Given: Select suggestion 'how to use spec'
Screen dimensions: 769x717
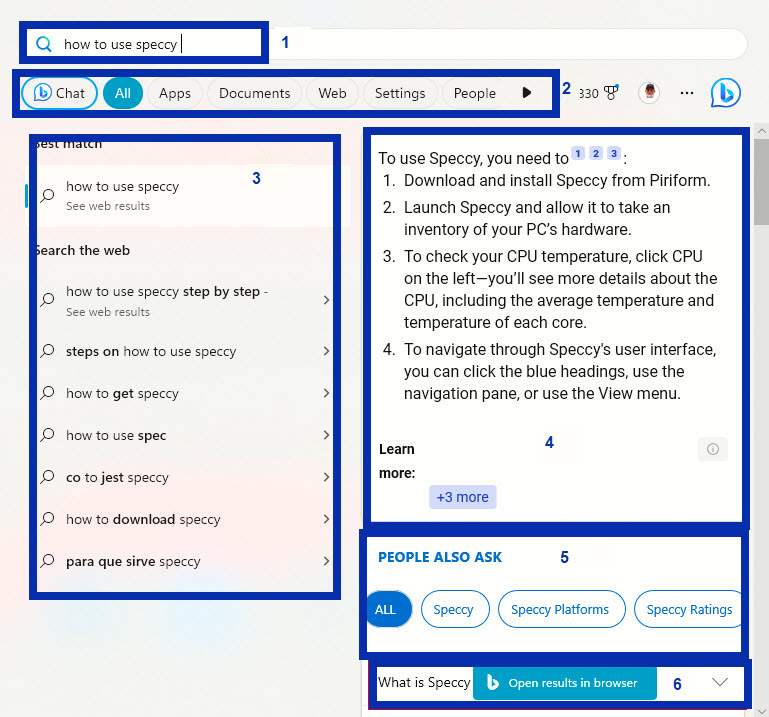Looking at the screenshot, I should pyautogui.click(x=116, y=435).
